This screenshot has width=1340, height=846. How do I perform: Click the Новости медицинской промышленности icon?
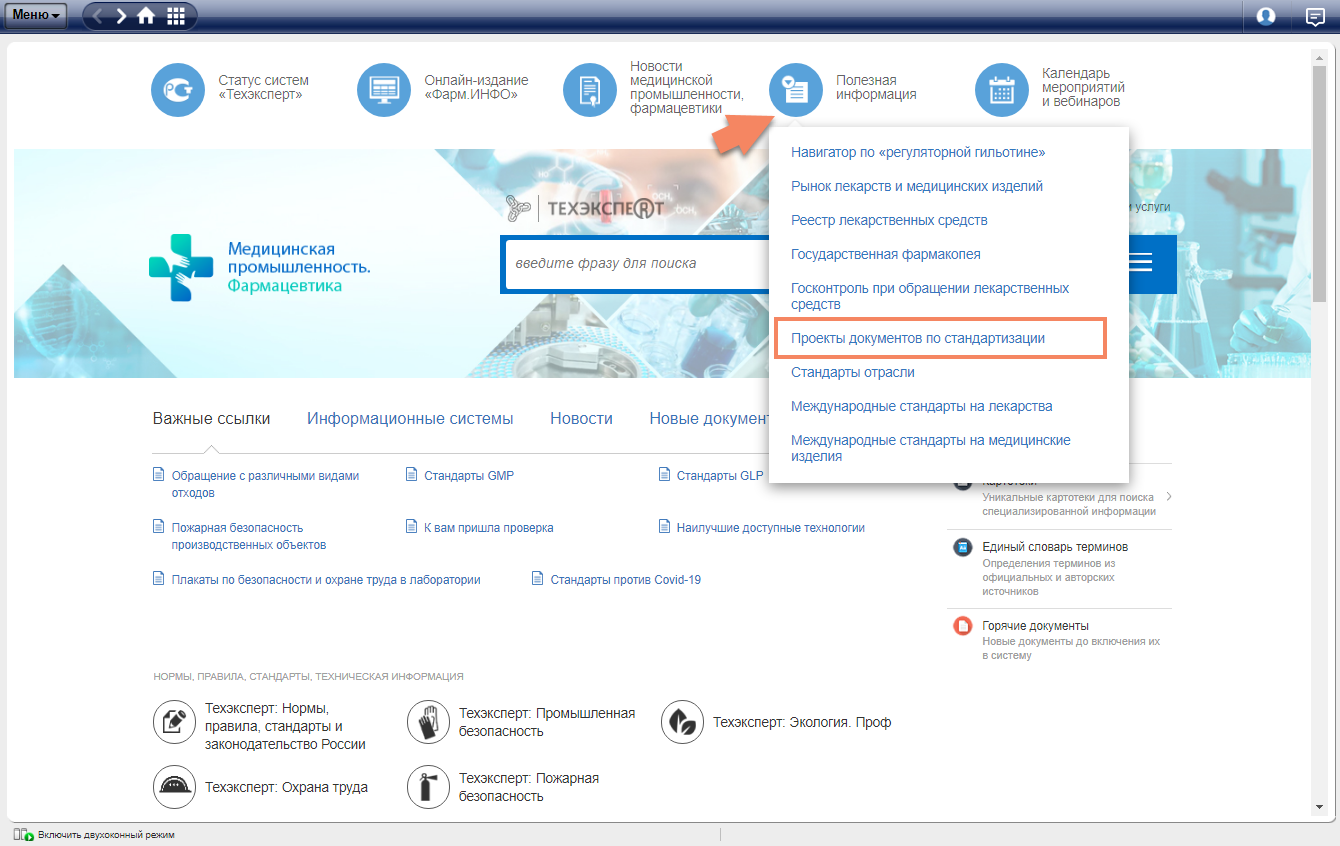coord(590,90)
